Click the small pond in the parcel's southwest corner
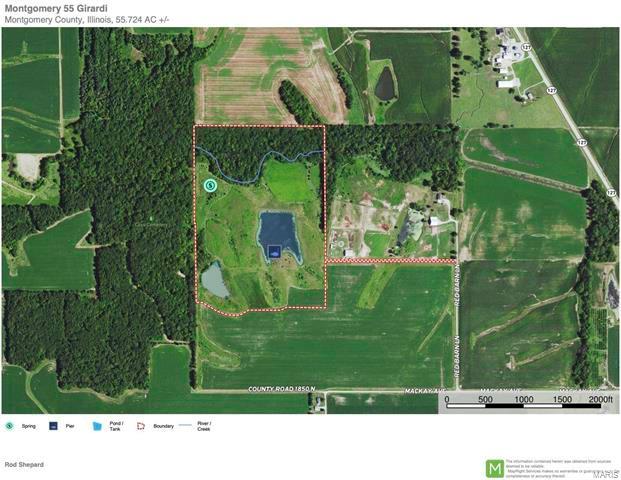 tap(214, 280)
